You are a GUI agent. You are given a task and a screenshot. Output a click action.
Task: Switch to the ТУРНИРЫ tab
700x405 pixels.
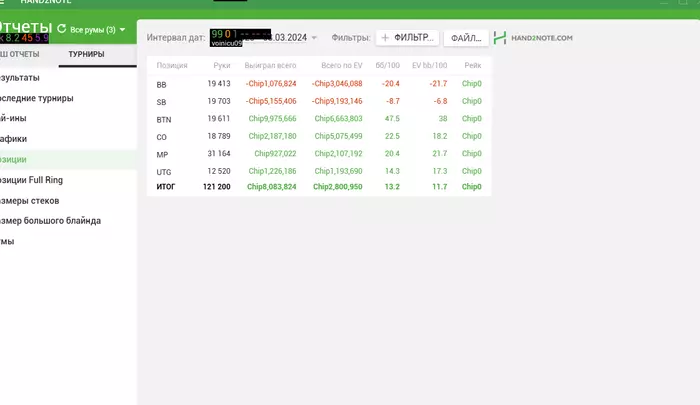coord(87,54)
